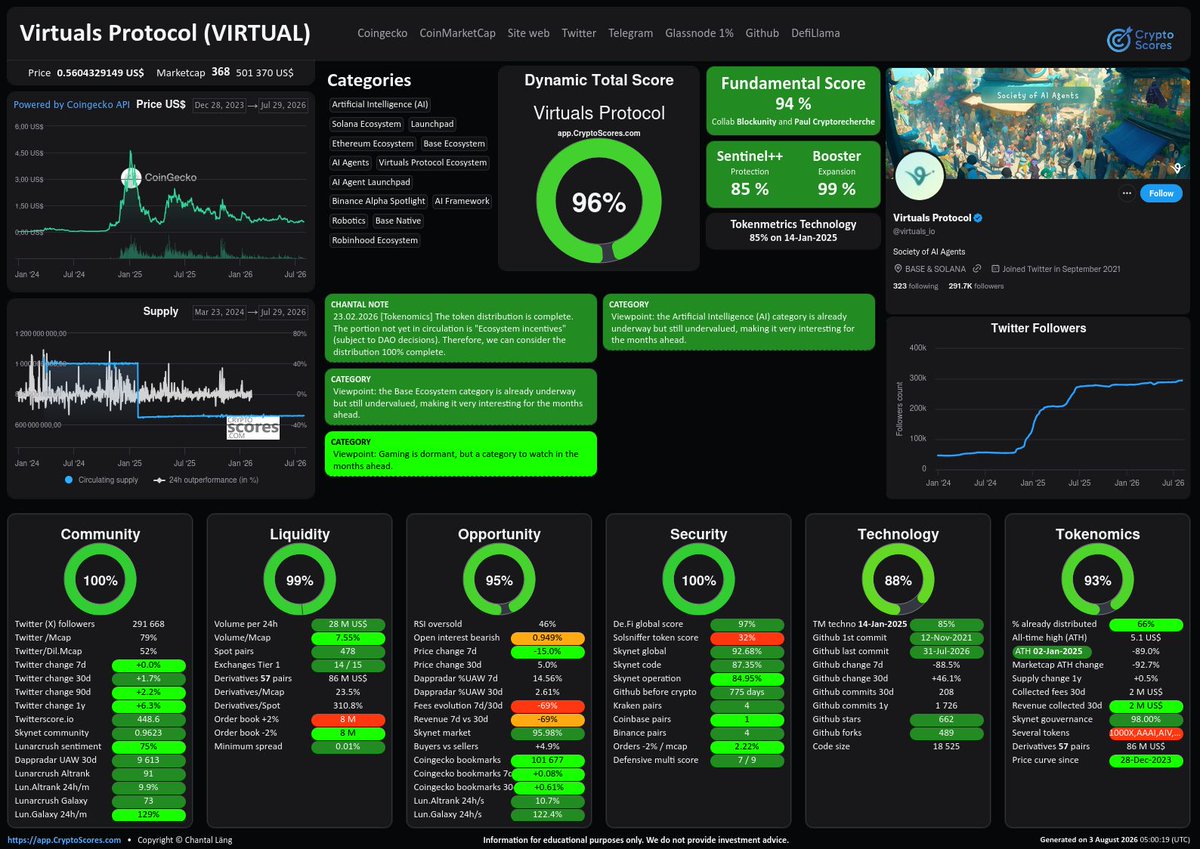Go to the Twitter header link
Screen dimensions: 1200x849
click(579, 33)
